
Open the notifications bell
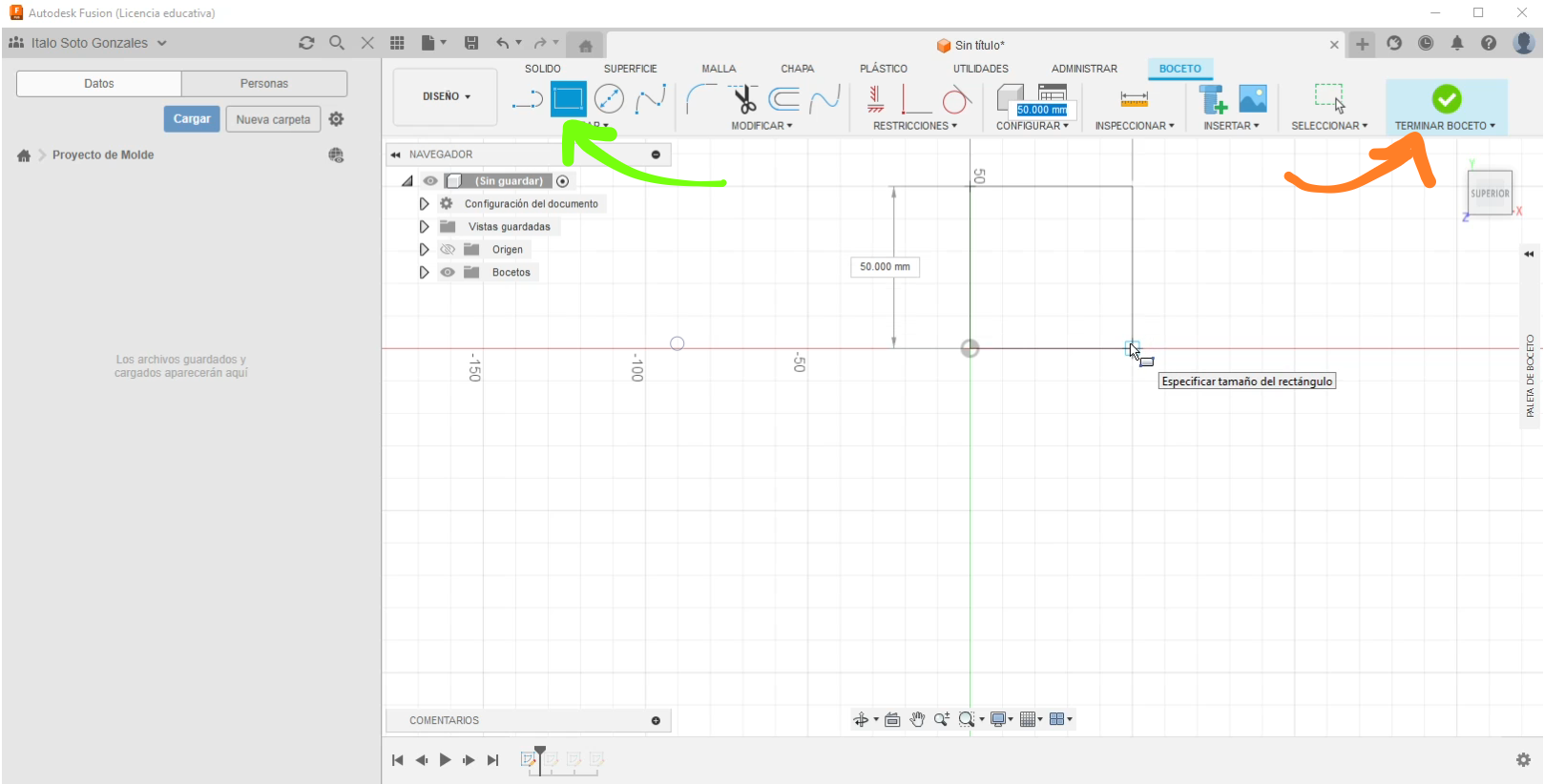(x=1457, y=43)
